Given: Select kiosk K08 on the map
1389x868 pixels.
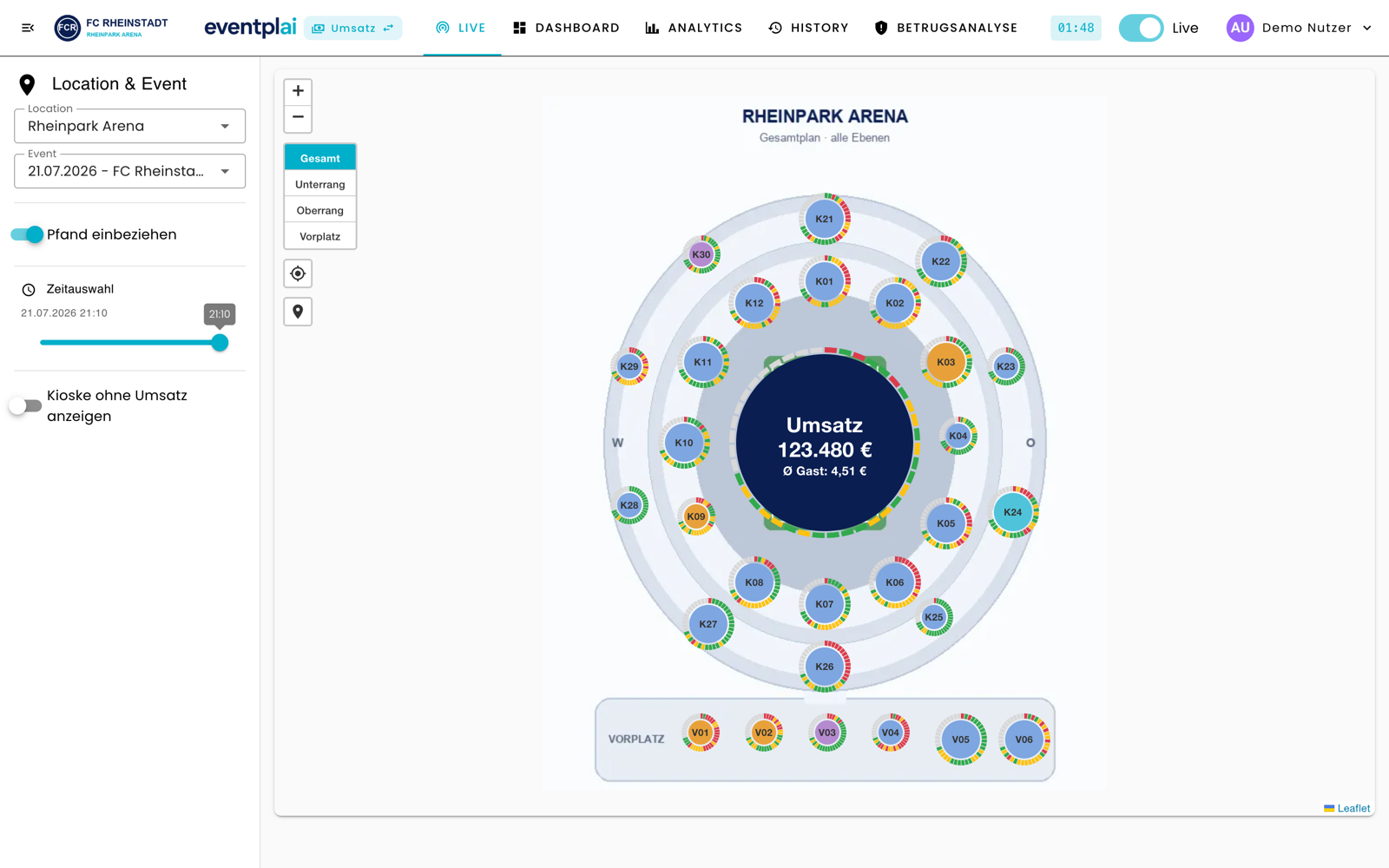Looking at the screenshot, I should click(754, 582).
